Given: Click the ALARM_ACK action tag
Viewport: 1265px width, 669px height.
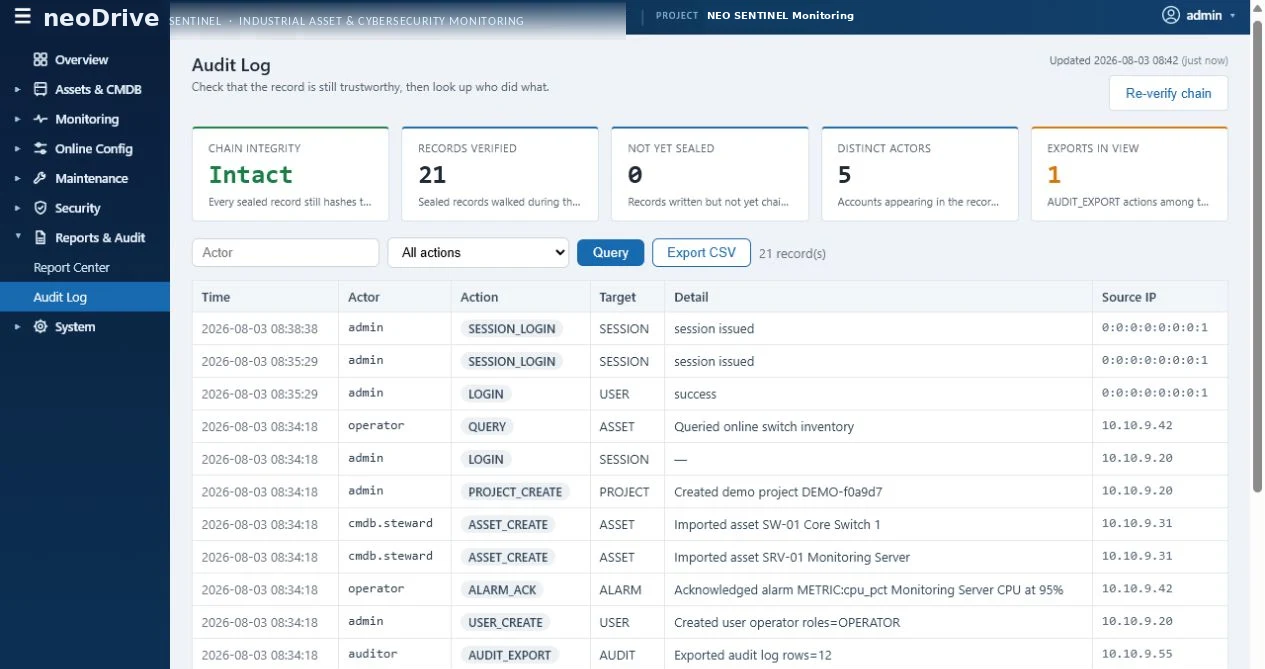Looking at the screenshot, I should click(x=503, y=590).
